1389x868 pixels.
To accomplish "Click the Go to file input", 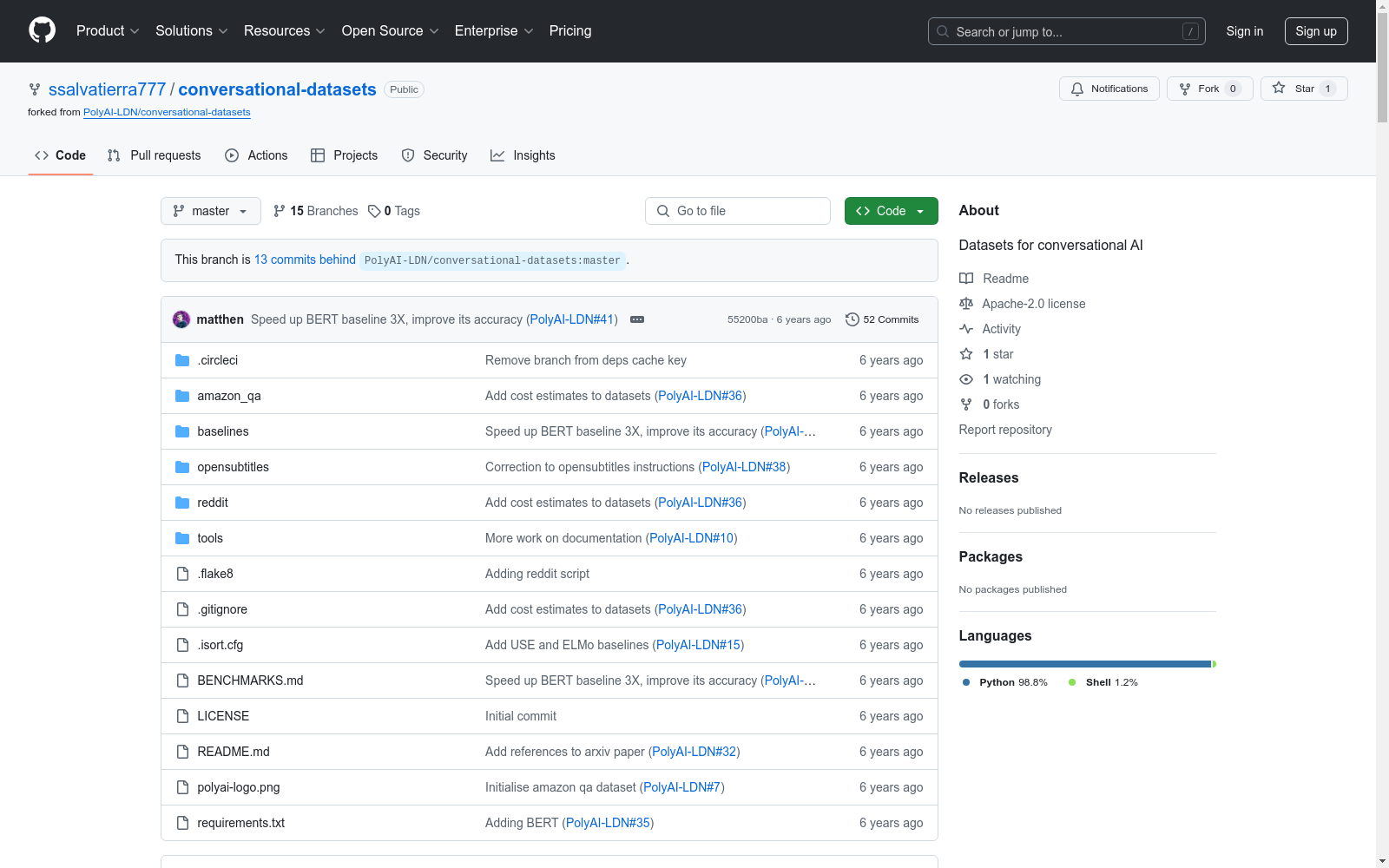I will (738, 211).
